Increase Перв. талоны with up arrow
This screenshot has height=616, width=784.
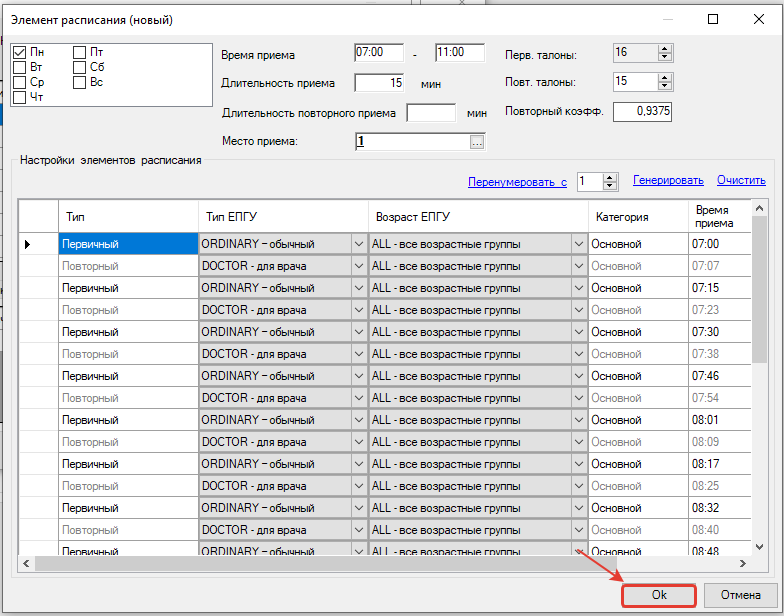click(x=664, y=48)
